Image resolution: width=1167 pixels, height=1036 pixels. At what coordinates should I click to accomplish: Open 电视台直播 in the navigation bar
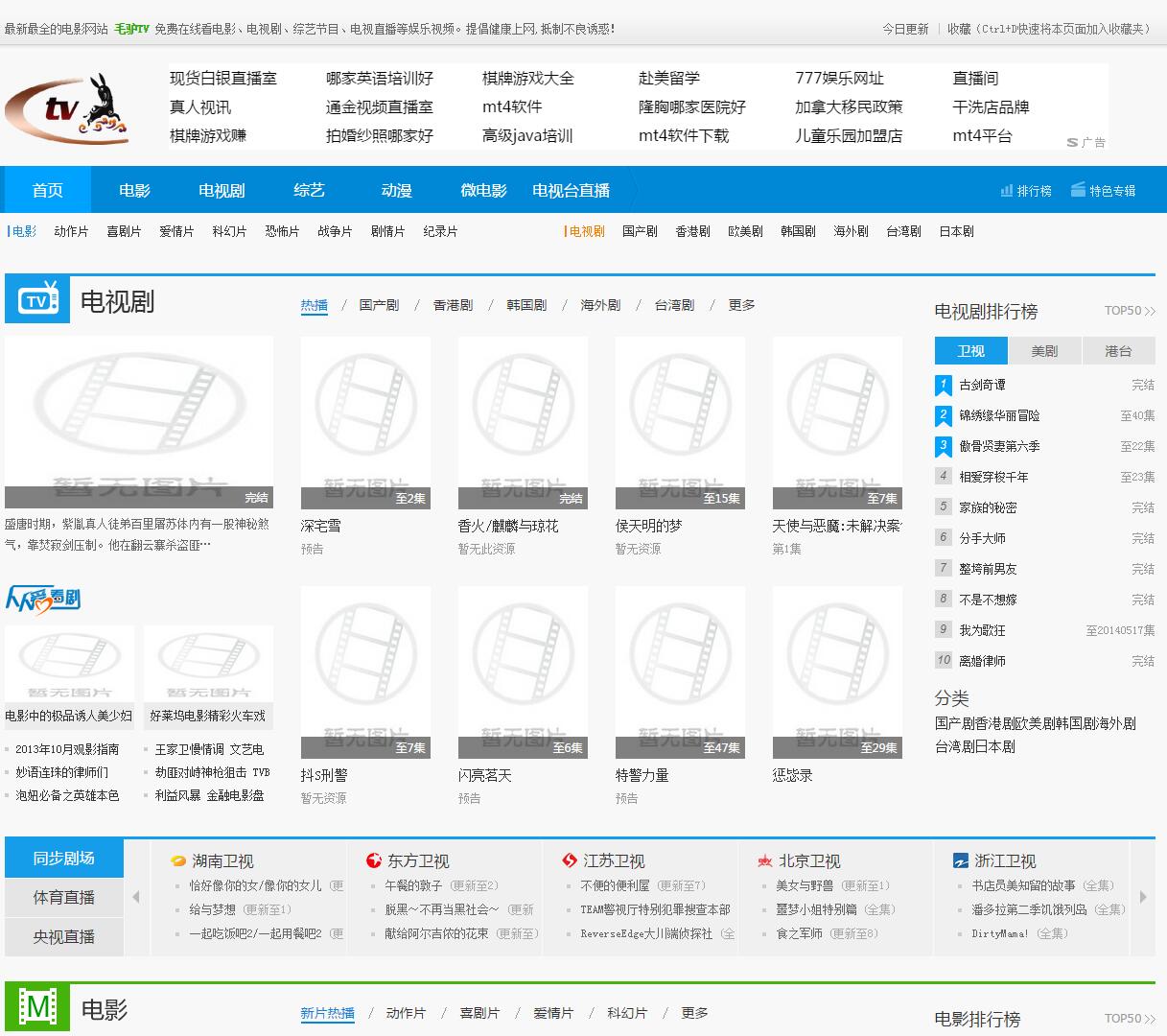coord(572,190)
